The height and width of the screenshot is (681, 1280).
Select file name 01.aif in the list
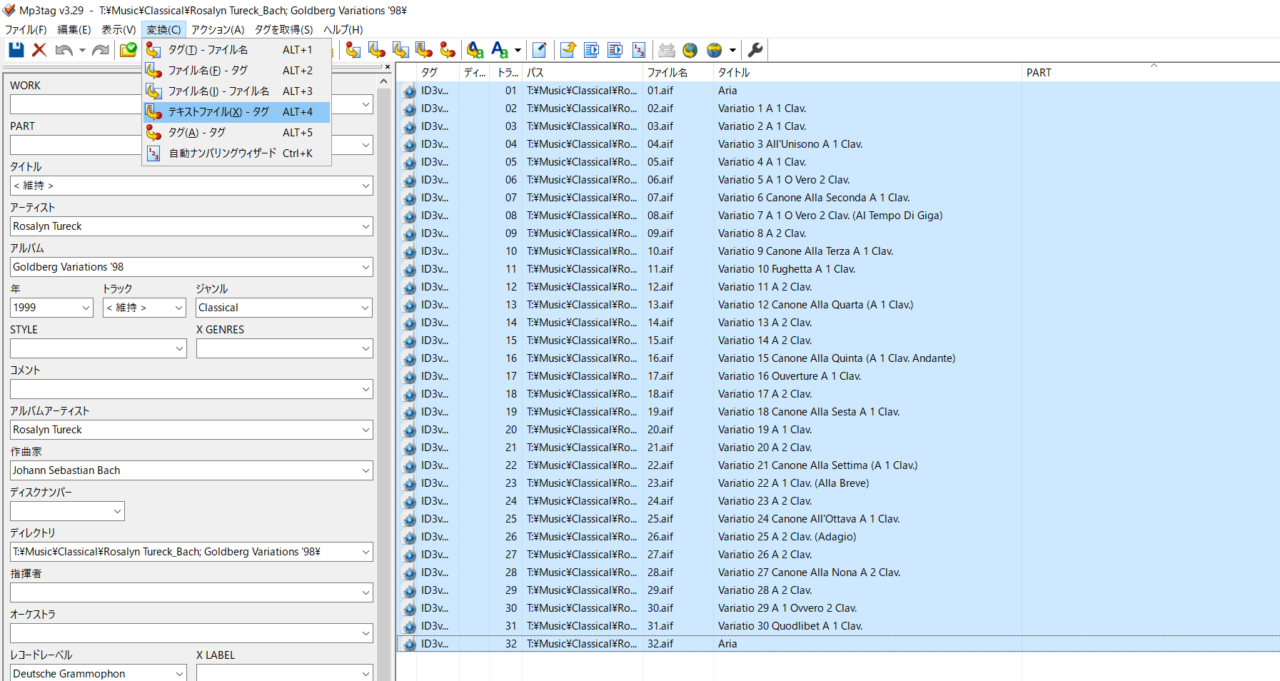click(660, 90)
